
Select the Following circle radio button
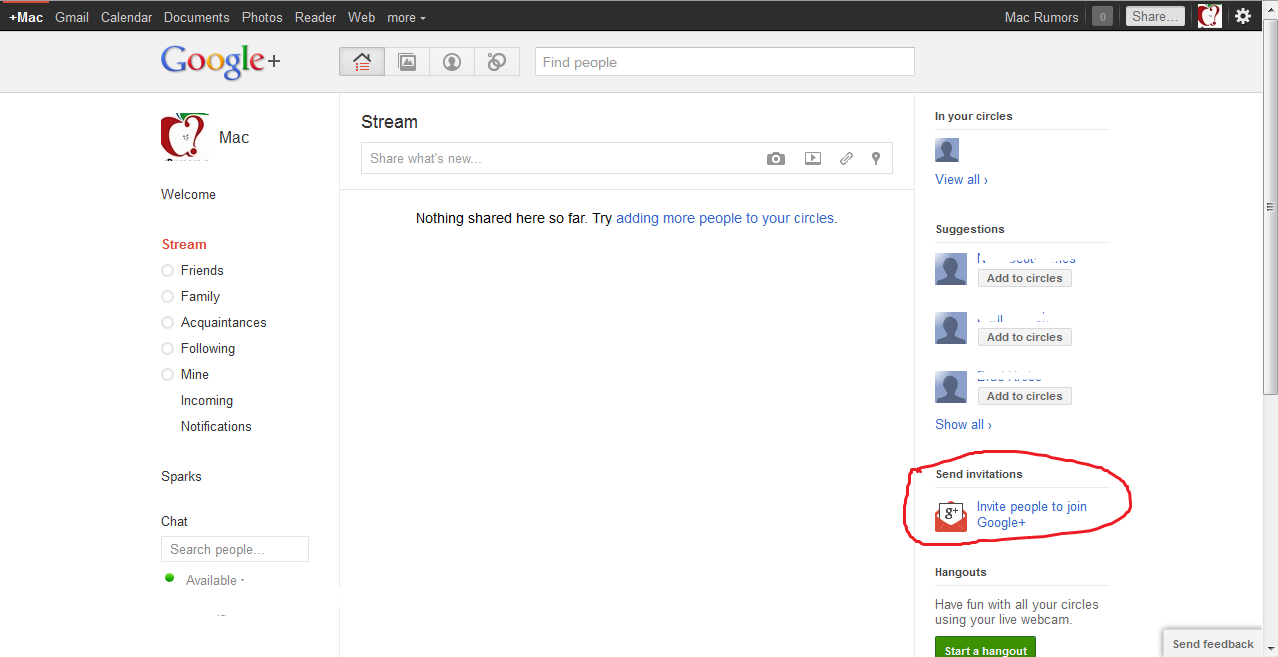(x=167, y=348)
